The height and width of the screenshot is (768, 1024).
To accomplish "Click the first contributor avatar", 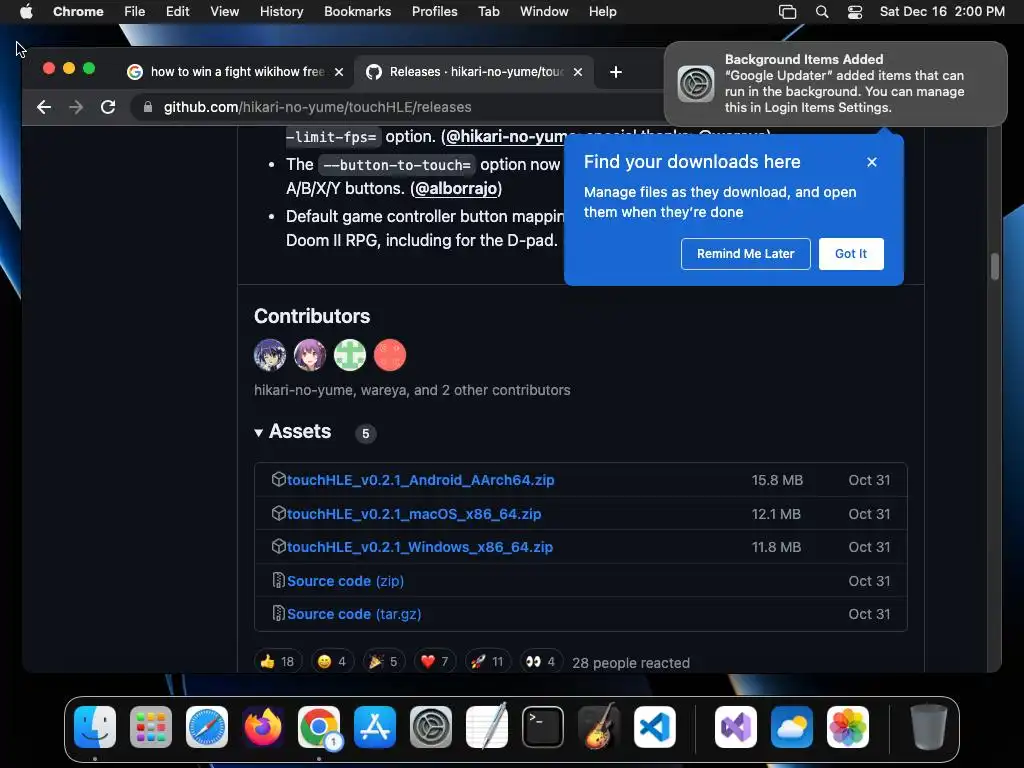I will (x=270, y=355).
